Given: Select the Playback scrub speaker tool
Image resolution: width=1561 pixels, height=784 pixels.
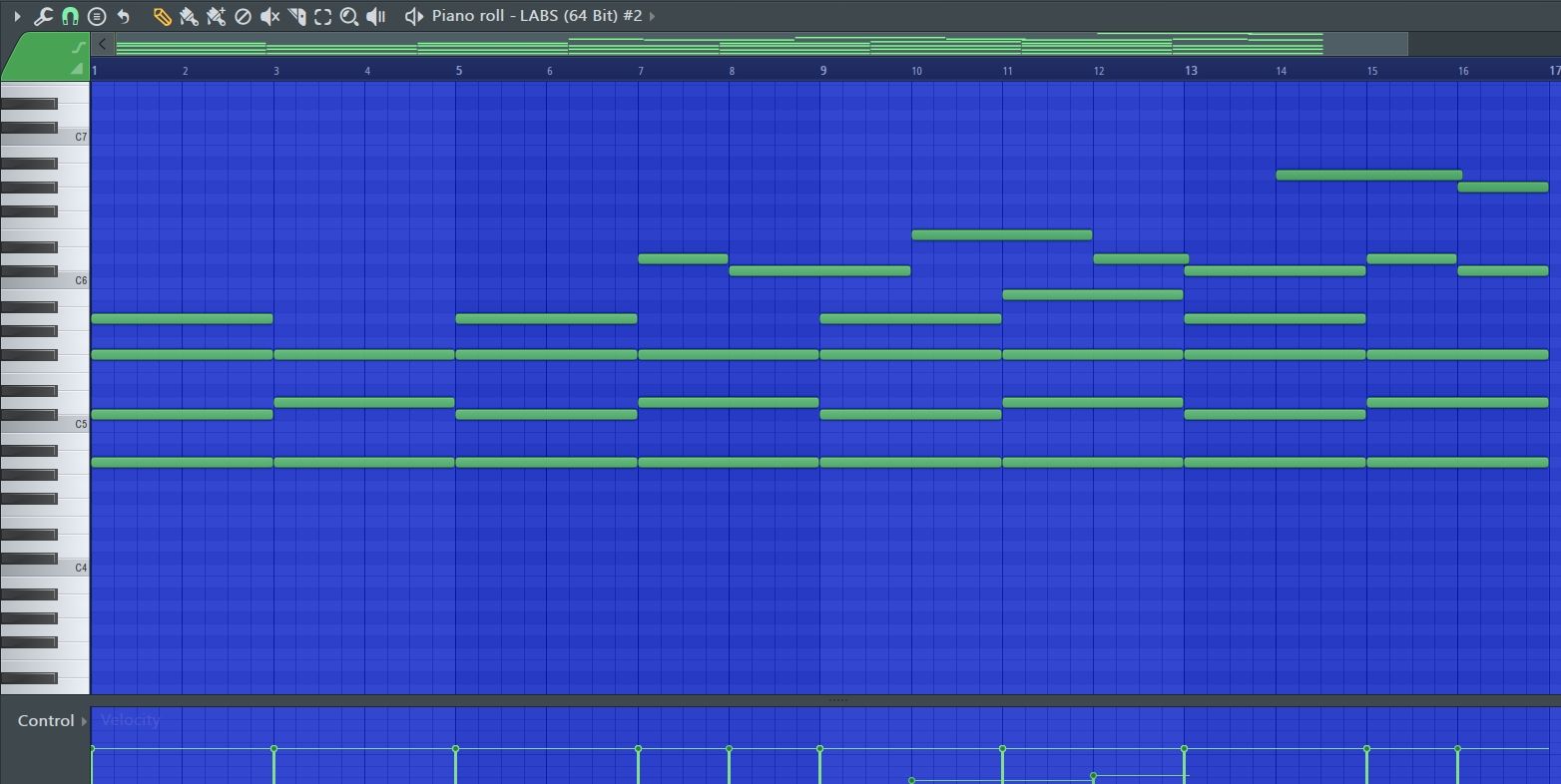Looking at the screenshot, I should (x=376, y=16).
